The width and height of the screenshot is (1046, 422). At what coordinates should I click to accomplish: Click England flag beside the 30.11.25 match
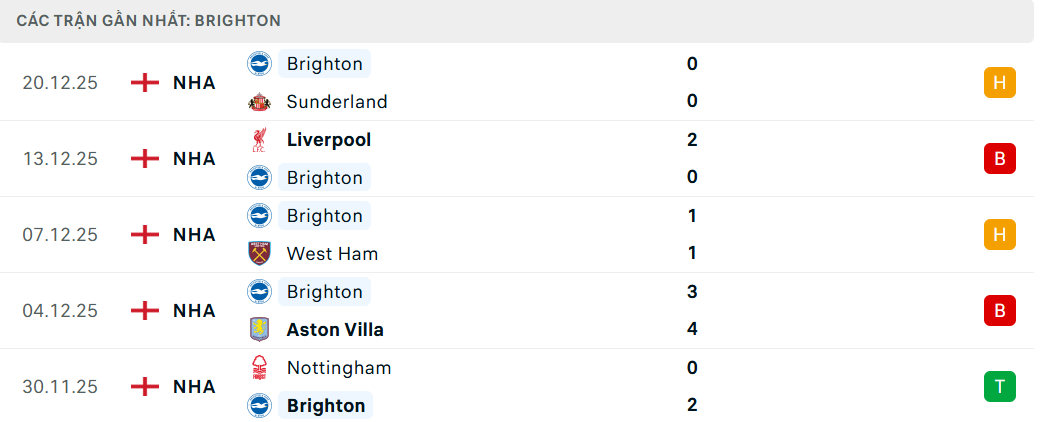click(x=145, y=387)
